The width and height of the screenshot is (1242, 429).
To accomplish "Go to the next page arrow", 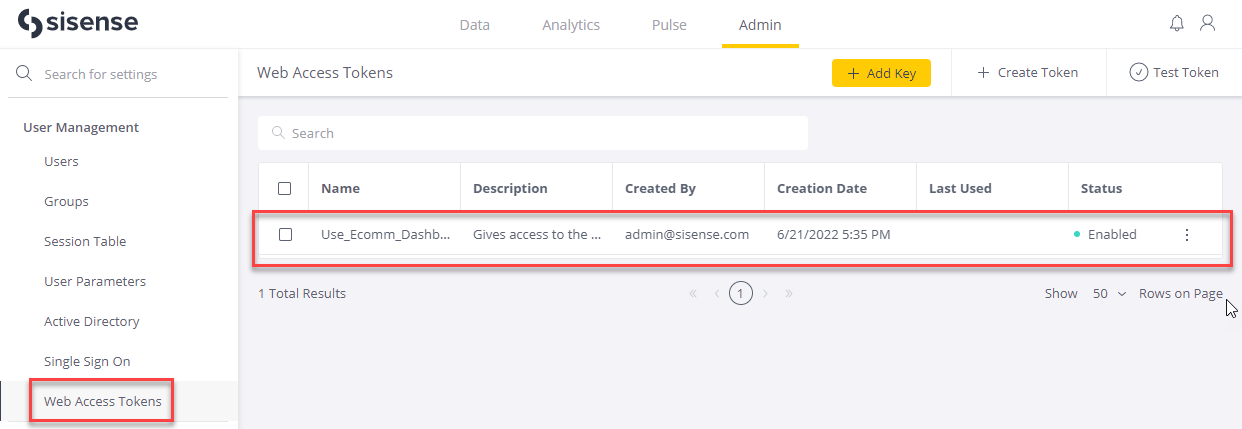I will 765,294.
